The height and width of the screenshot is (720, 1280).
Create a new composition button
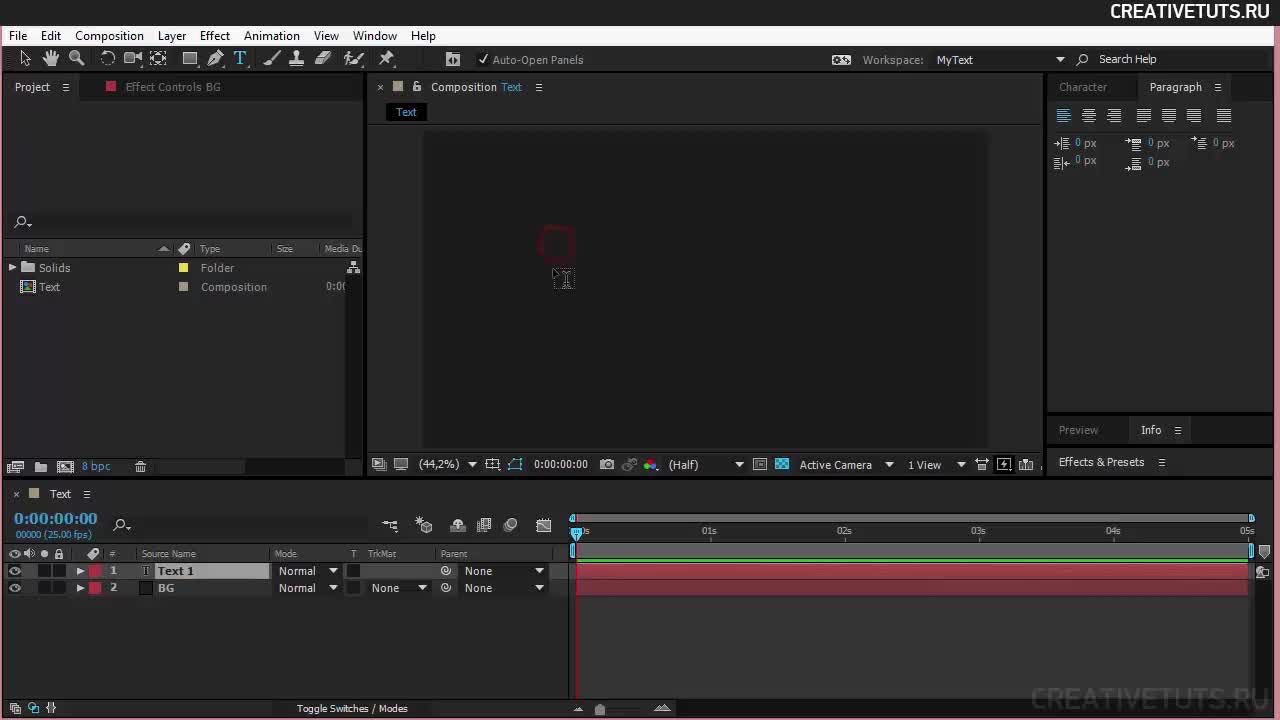(x=65, y=467)
